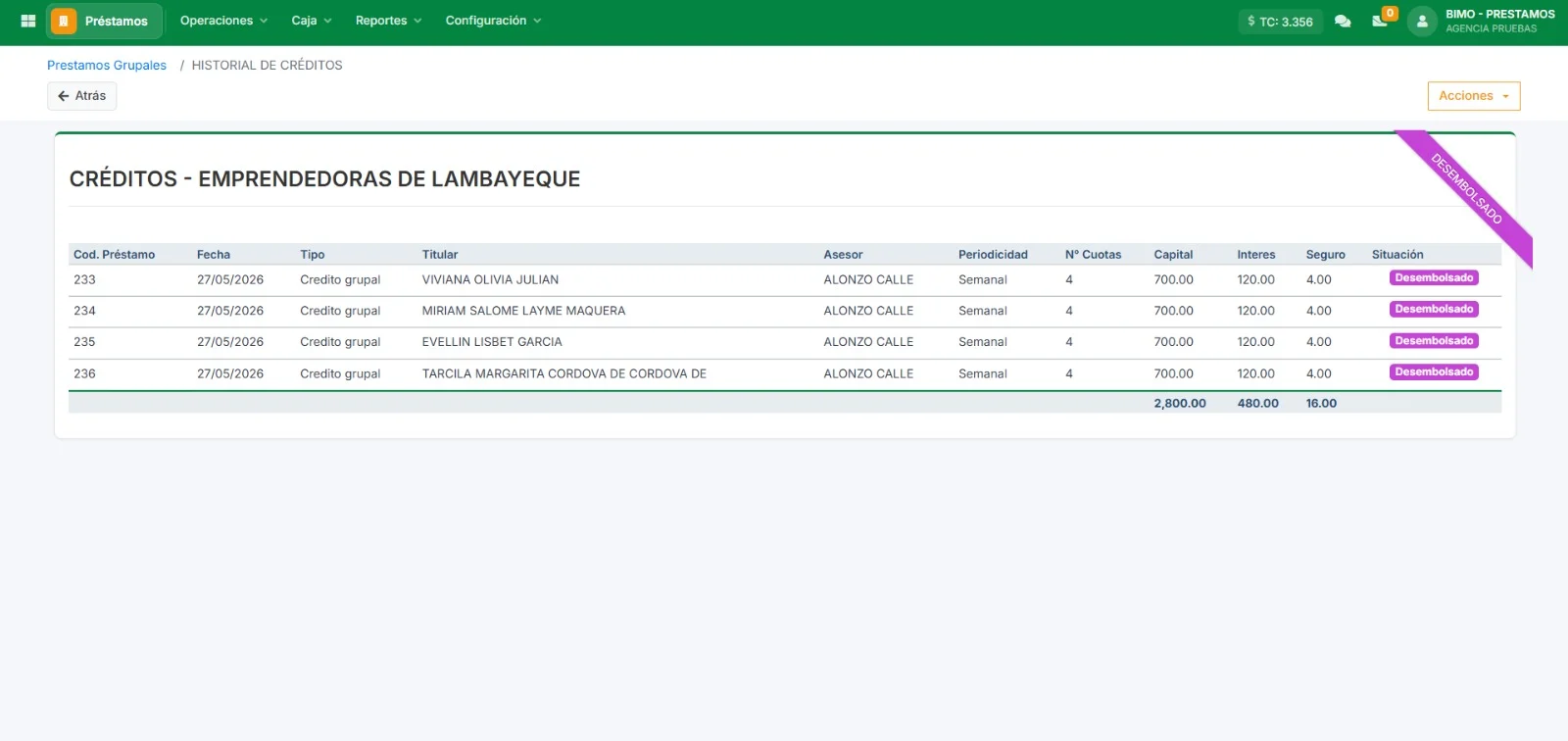
Task: Expand the Configuración menu
Action: (493, 21)
